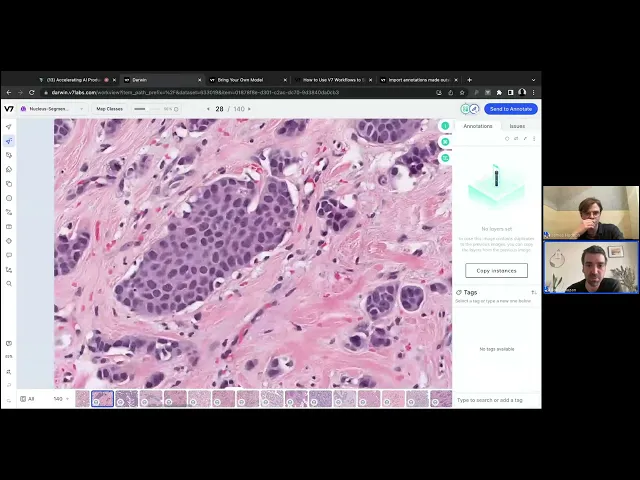
Task: Click Send to Annotate button
Action: pyautogui.click(x=511, y=109)
